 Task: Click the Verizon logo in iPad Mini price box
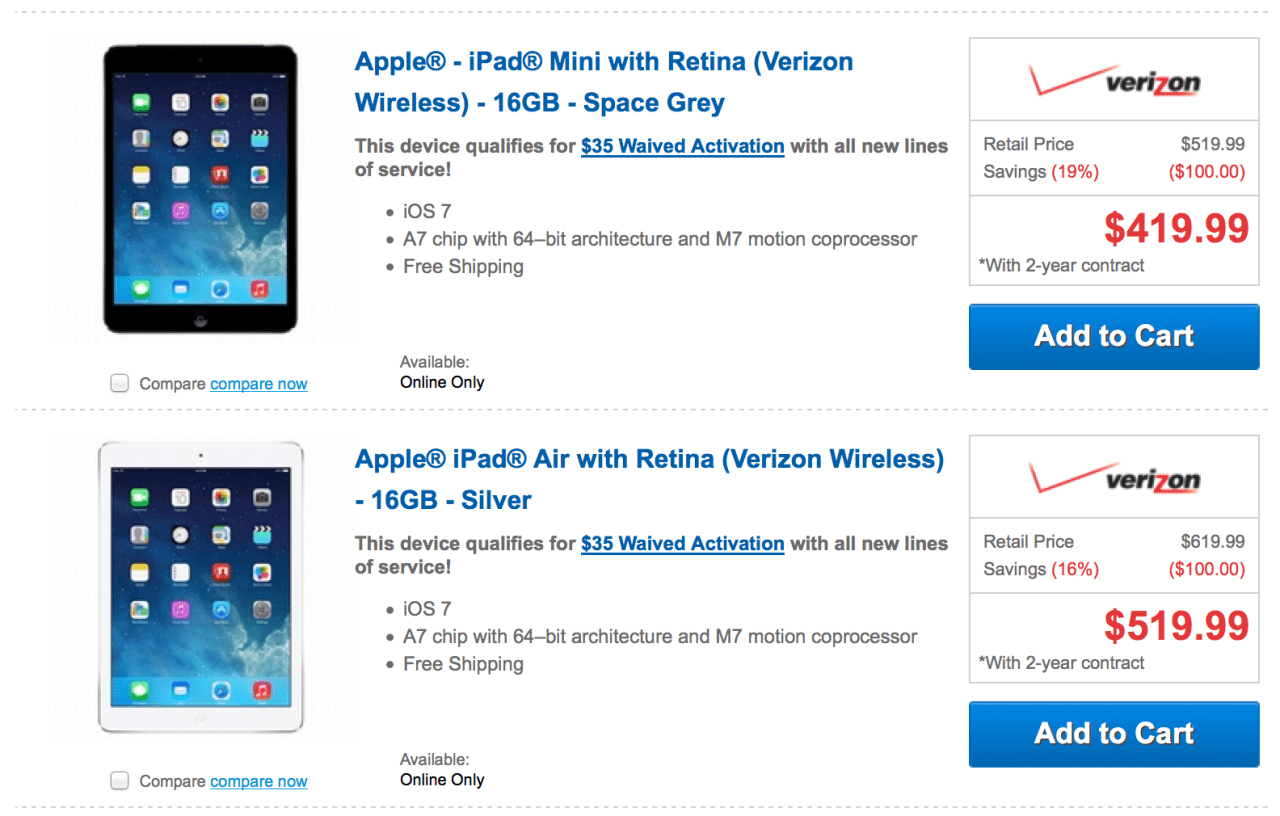pos(1114,80)
